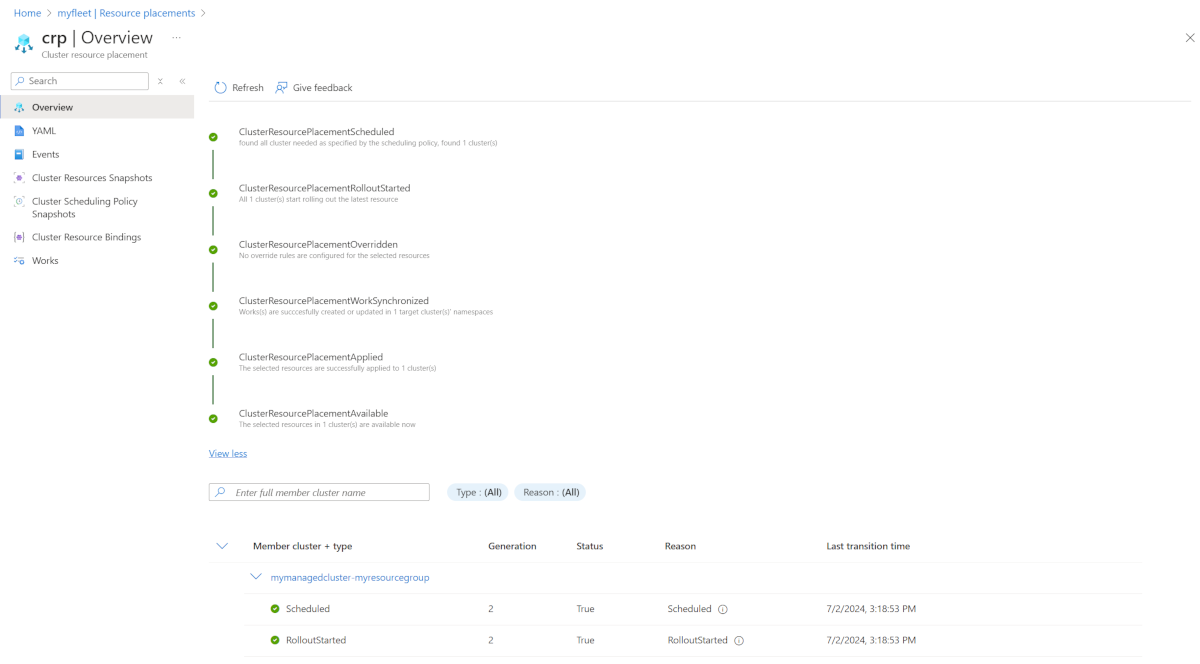Viewport: 1200px width, 664px height.
Task: Open Cluster Scheduling Policy Snapshots
Action: click(x=87, y=207)
